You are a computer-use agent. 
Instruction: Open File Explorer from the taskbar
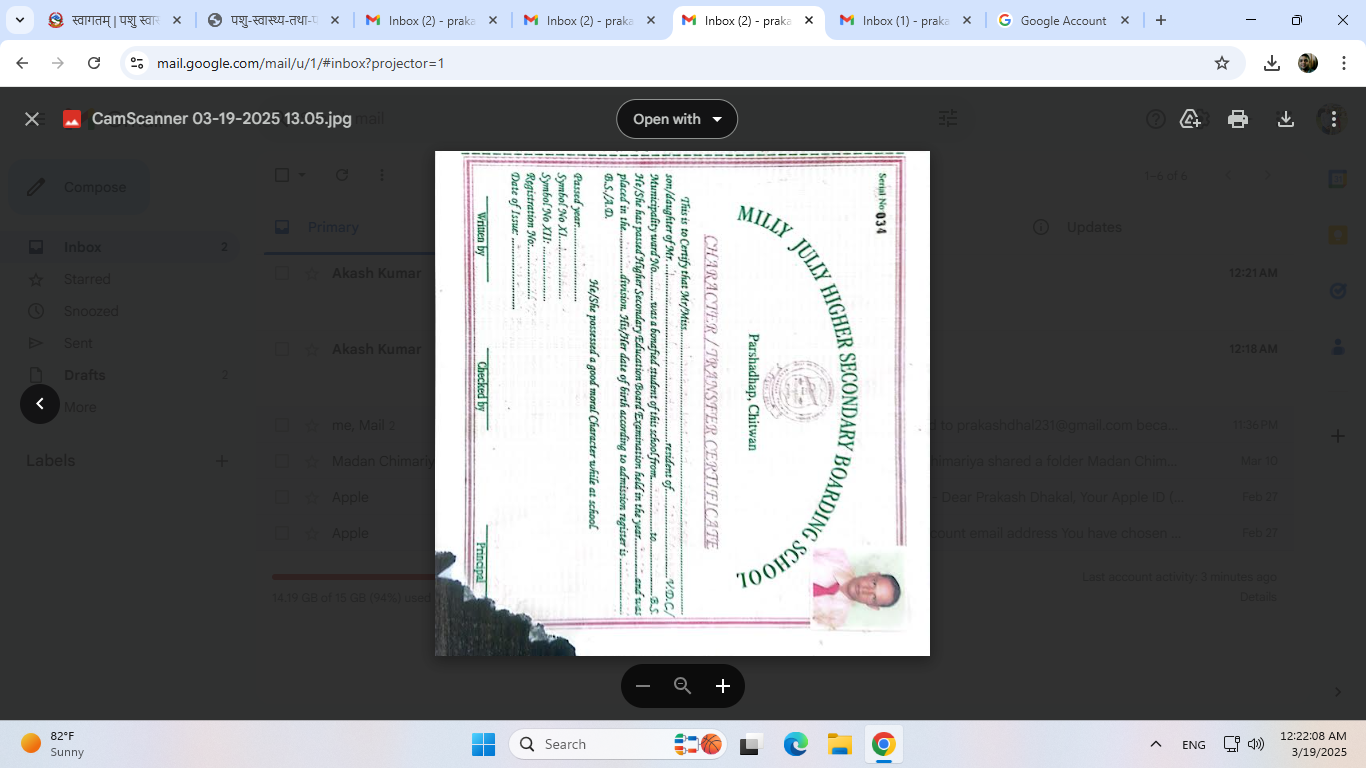pos(839,744)
